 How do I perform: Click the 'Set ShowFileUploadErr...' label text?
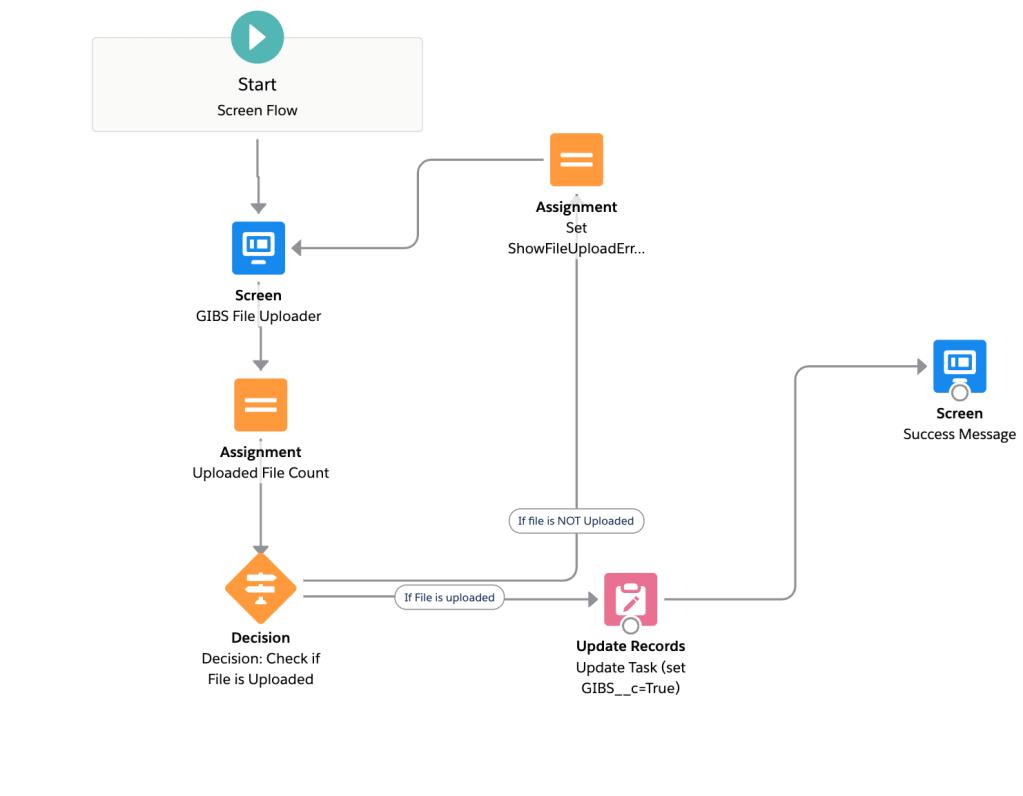click(x=576, y=248)
